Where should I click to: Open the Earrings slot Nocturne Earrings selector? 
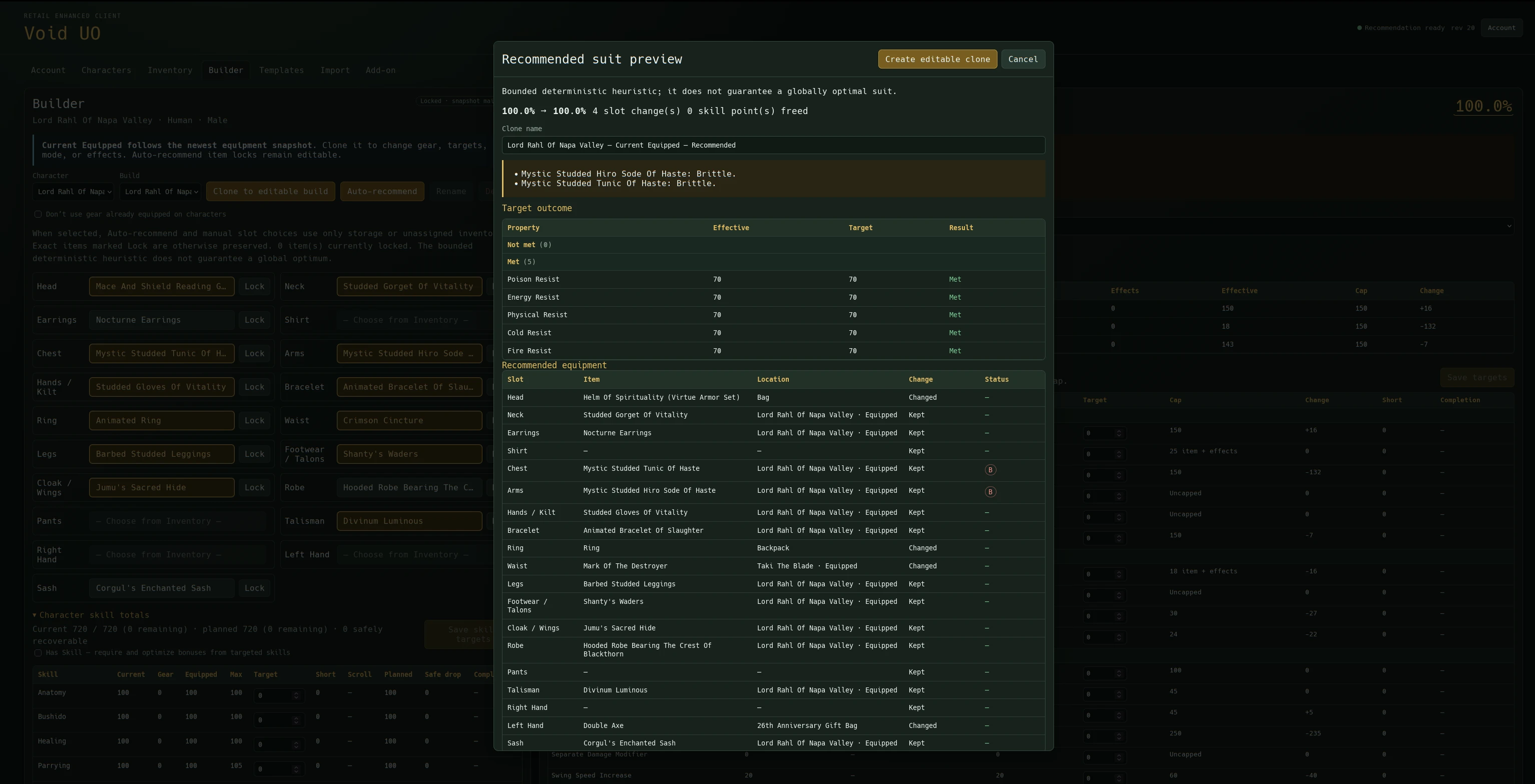tap(162, 321)
